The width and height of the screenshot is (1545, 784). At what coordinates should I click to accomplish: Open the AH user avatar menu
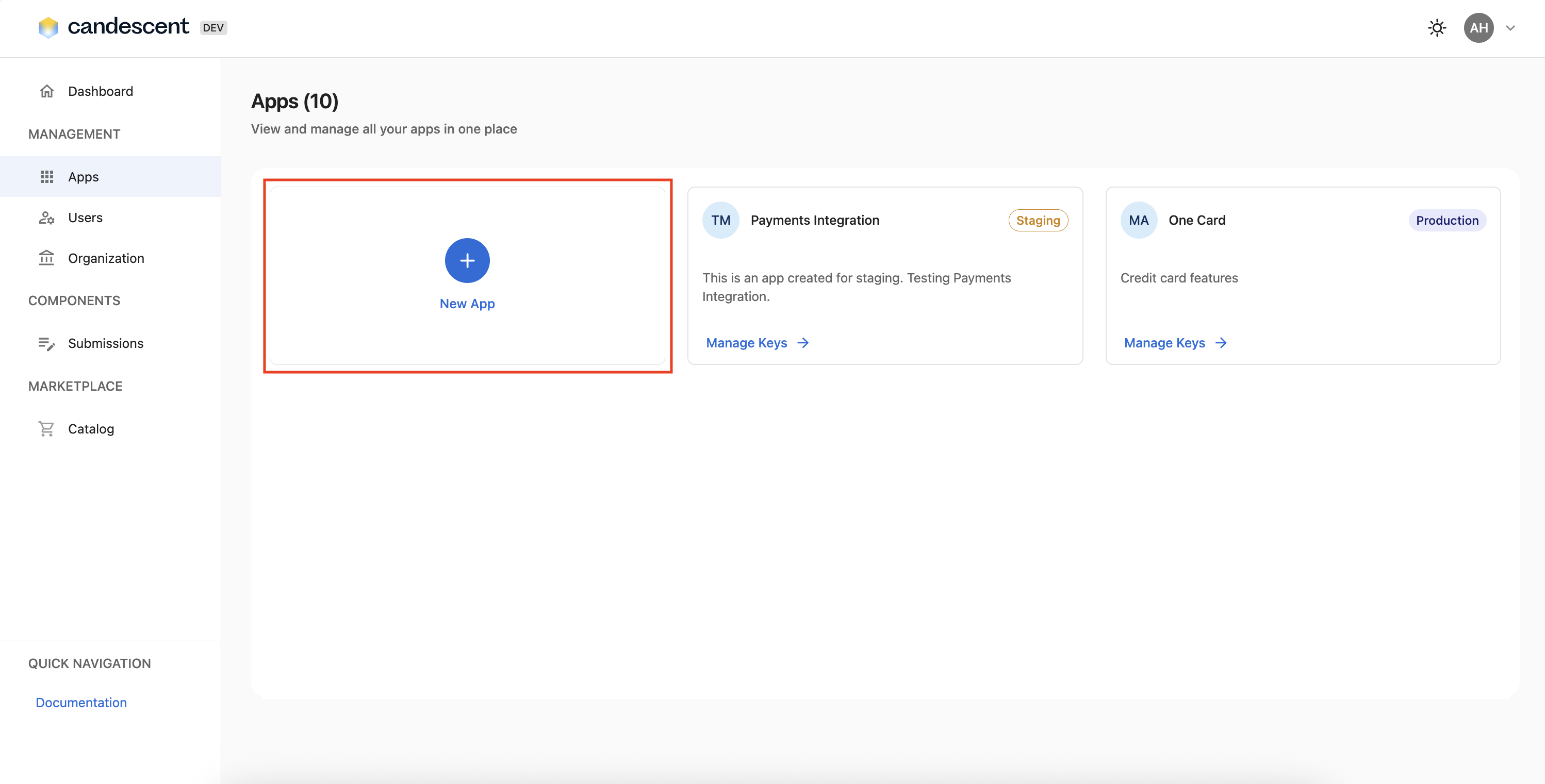pyautogui.click(x=1478, y=28)
